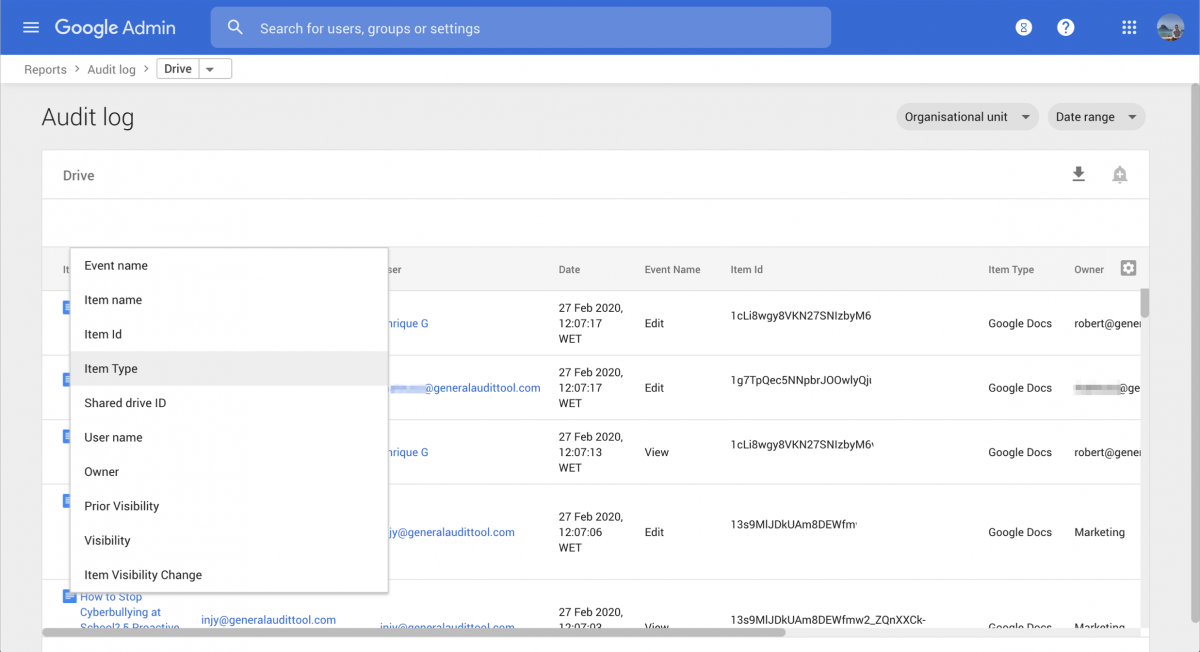The image size is (1200, 652).
Task: Click the horizontal scrollbar of the table
Action: [x=414, y=632]
